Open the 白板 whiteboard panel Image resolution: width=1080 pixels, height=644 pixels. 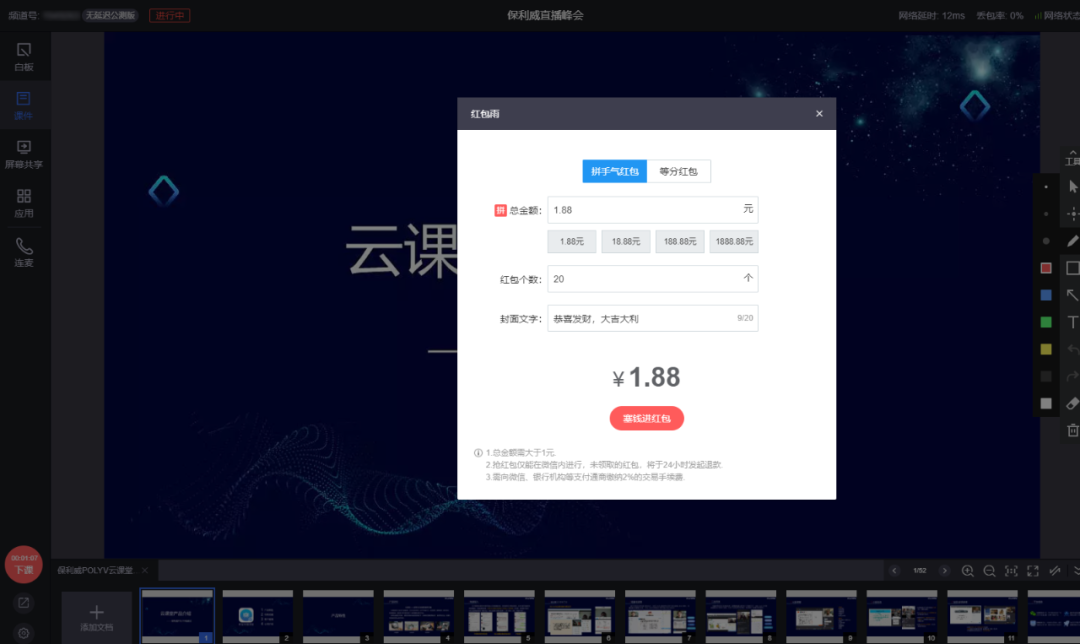tap(24, 55)
